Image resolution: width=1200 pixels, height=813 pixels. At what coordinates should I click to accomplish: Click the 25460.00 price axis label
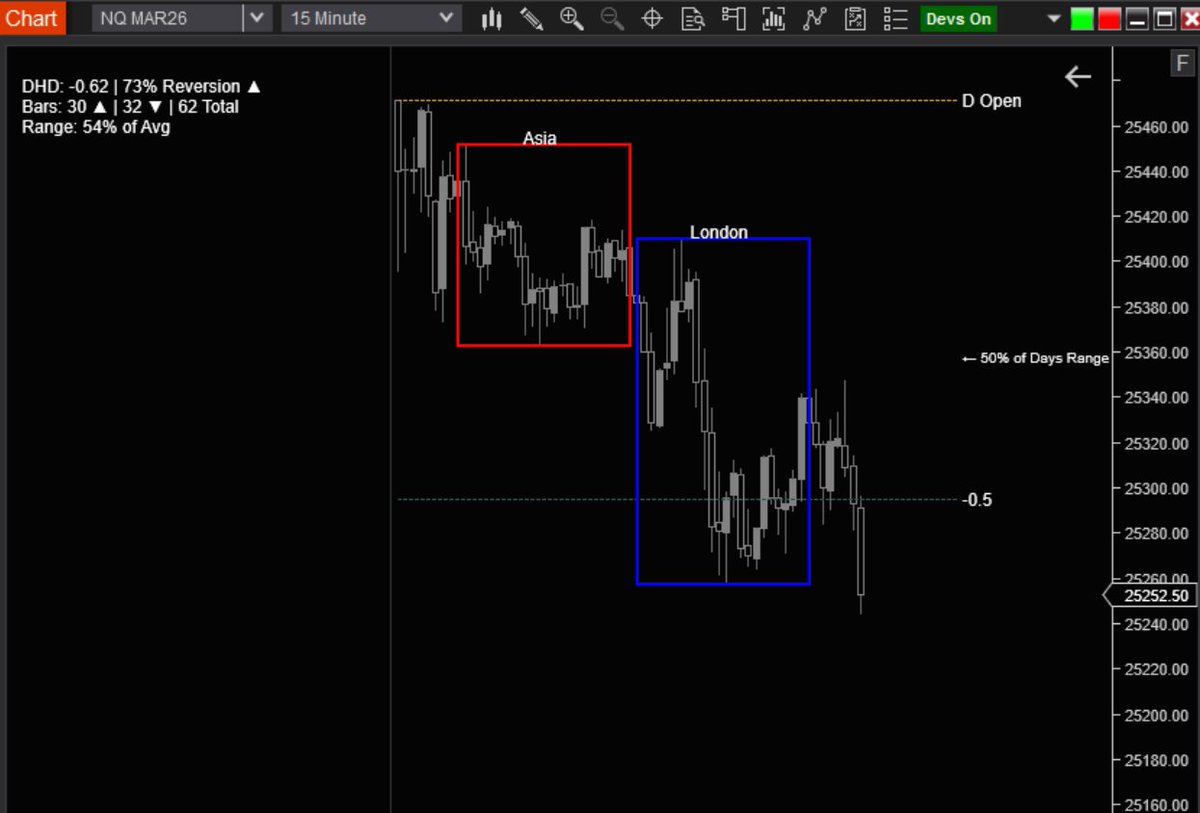[1157, 127]
